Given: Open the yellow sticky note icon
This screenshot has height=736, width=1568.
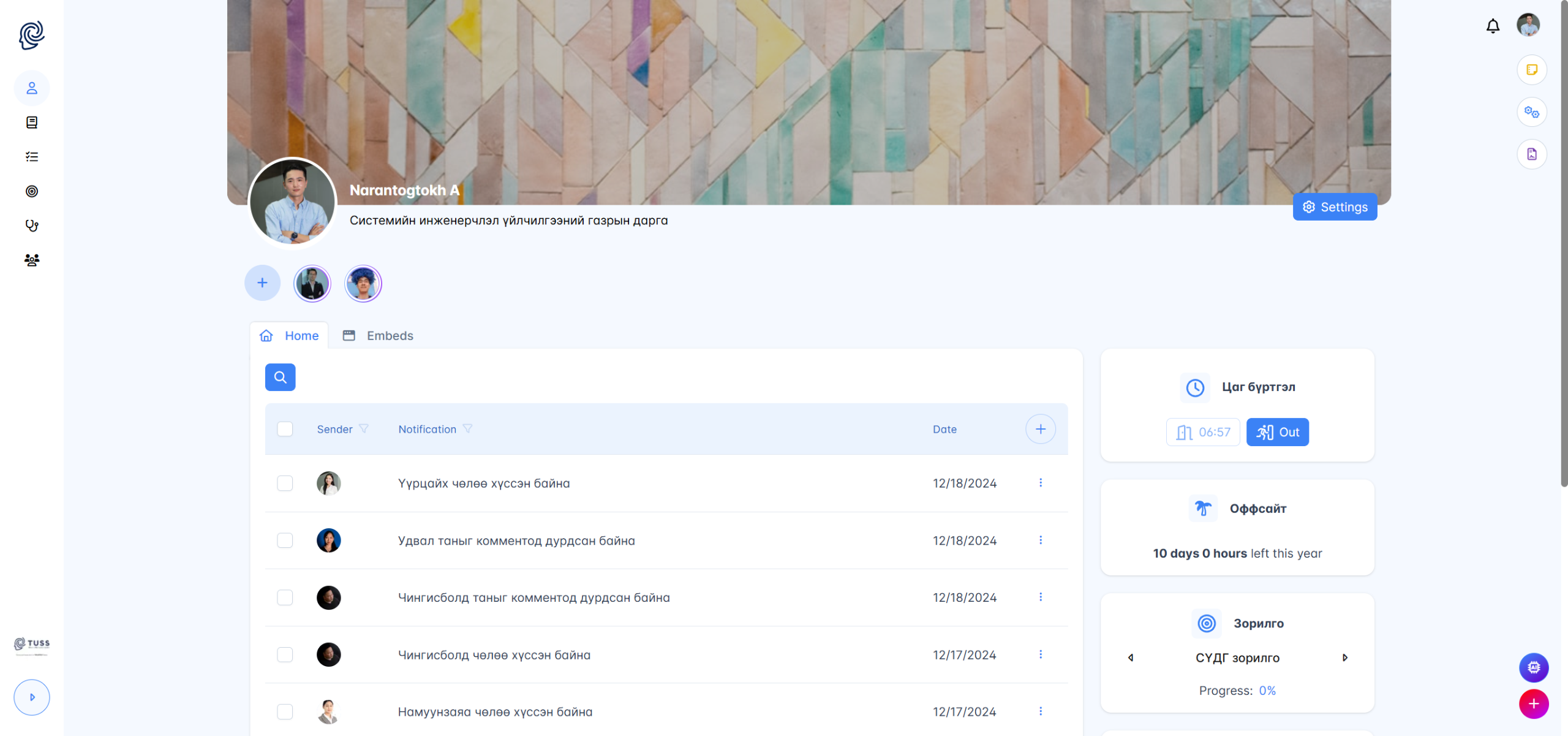Looking at the screenshot, I should coord(1531,70).
